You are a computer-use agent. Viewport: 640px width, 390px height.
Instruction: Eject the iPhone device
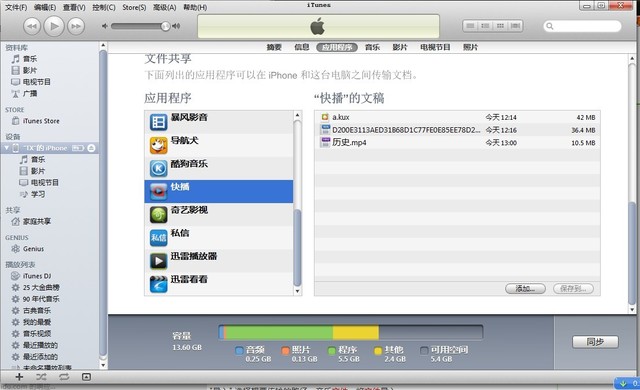pos(91,148)
